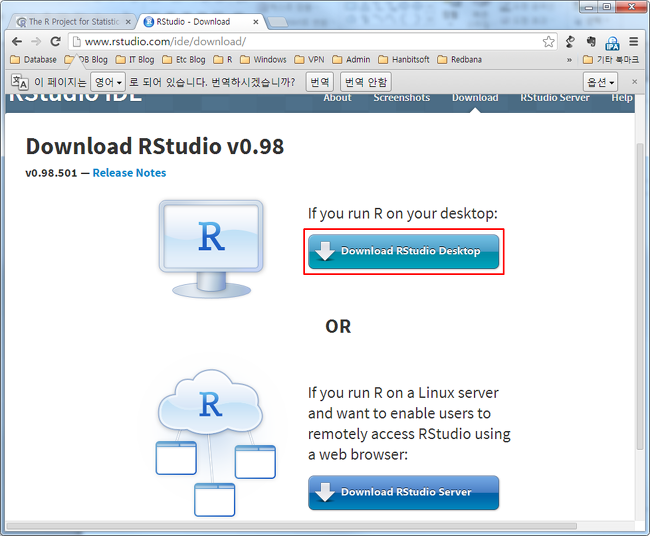This screenshot has height=536, width=650.
Task: Open the Release Notes link
Action: coord(129,173)
